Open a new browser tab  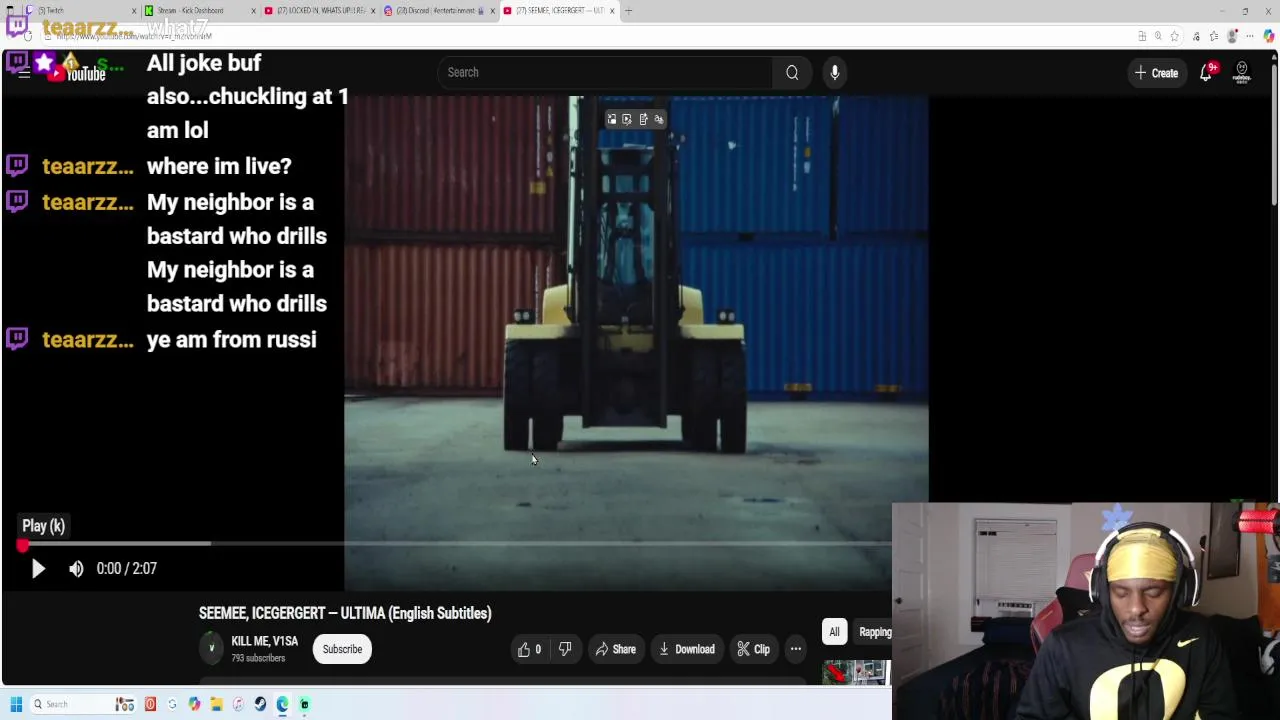[x=628, y=11]
